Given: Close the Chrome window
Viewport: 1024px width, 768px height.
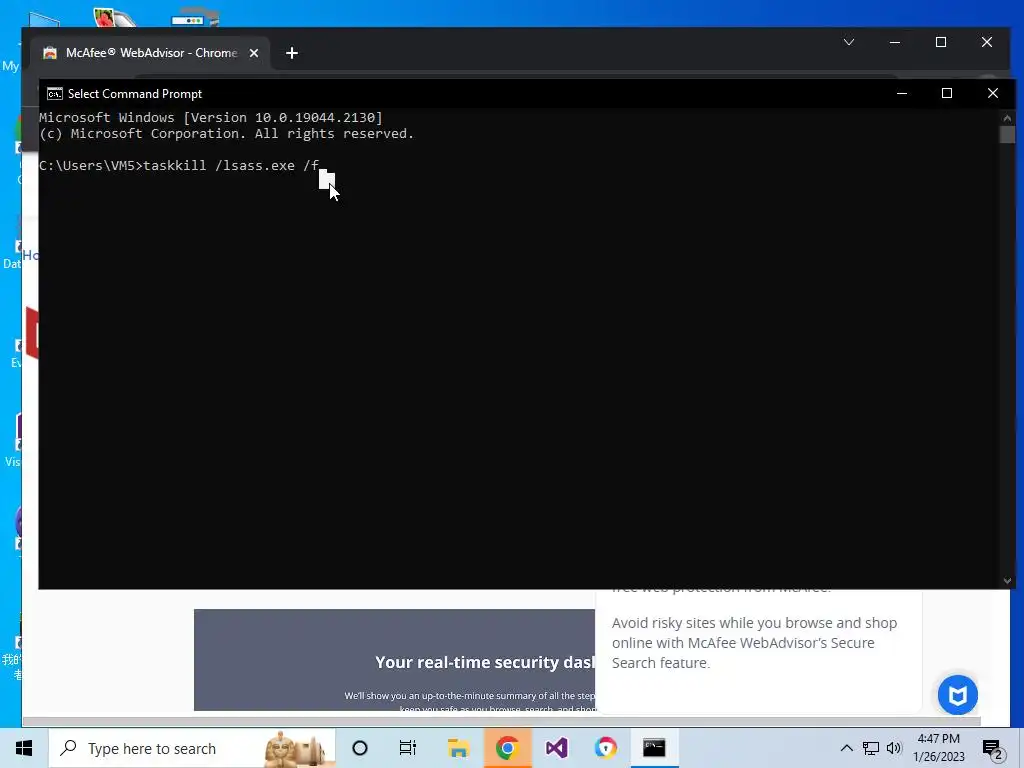Looking at the screenshot, I should pyautogui.click(x=987, y=42).
